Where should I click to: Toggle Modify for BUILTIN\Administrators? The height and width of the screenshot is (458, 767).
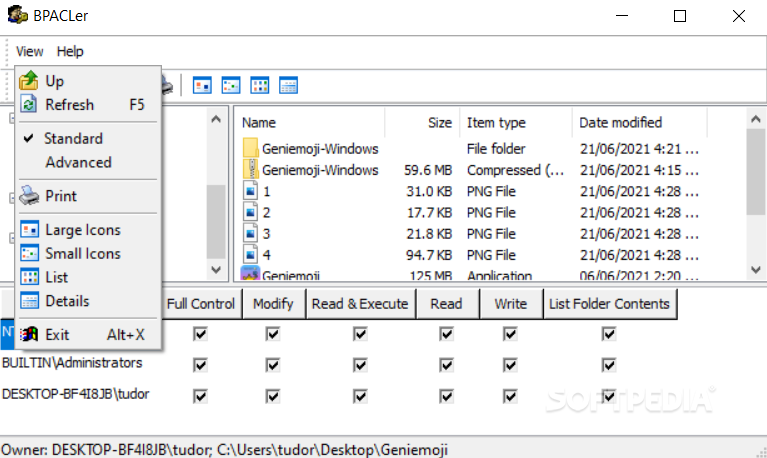click(272, 365)
